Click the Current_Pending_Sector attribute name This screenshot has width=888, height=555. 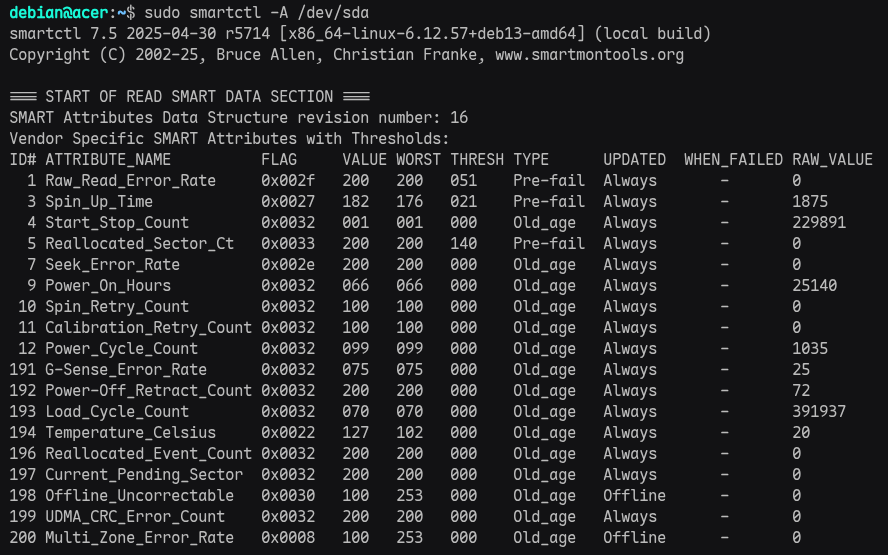(x=144, y=475)
